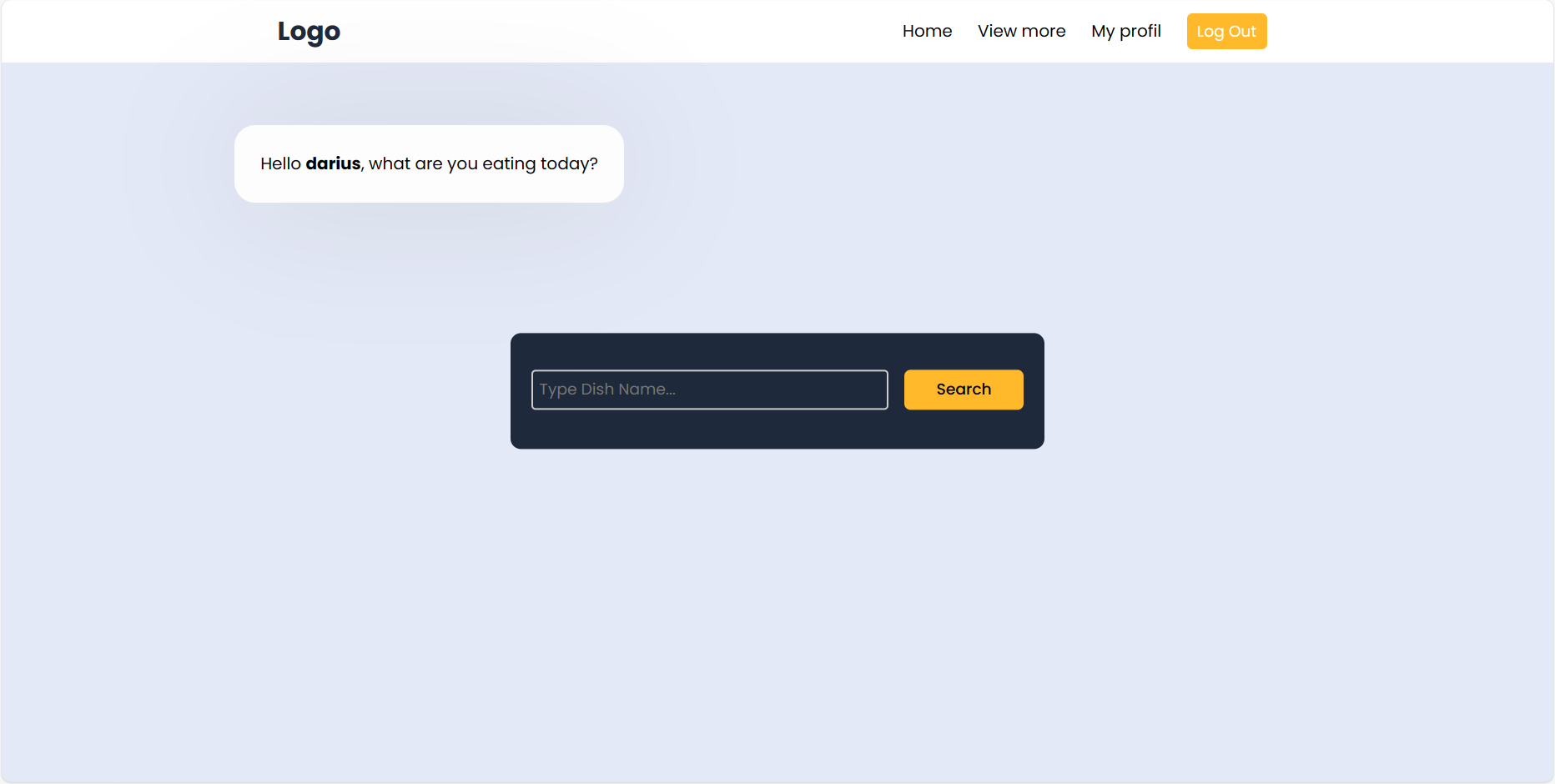Click the bold darius username text
The width and height of the screenshot is (1555, 784).
(x=333, y=163)
